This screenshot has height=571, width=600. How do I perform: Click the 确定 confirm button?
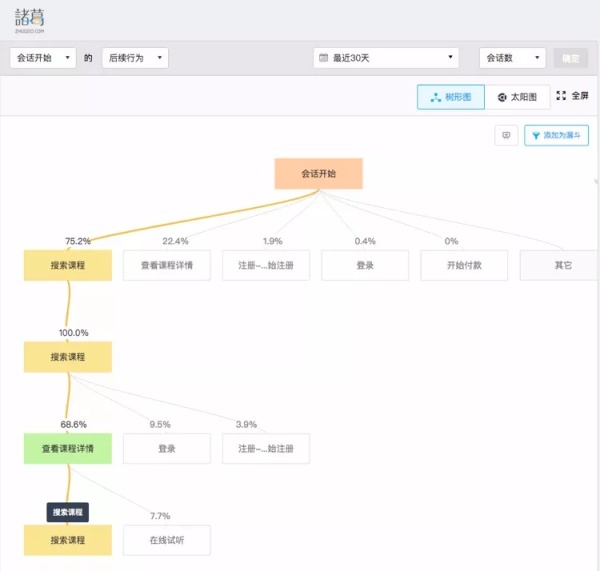click(570, 58)
